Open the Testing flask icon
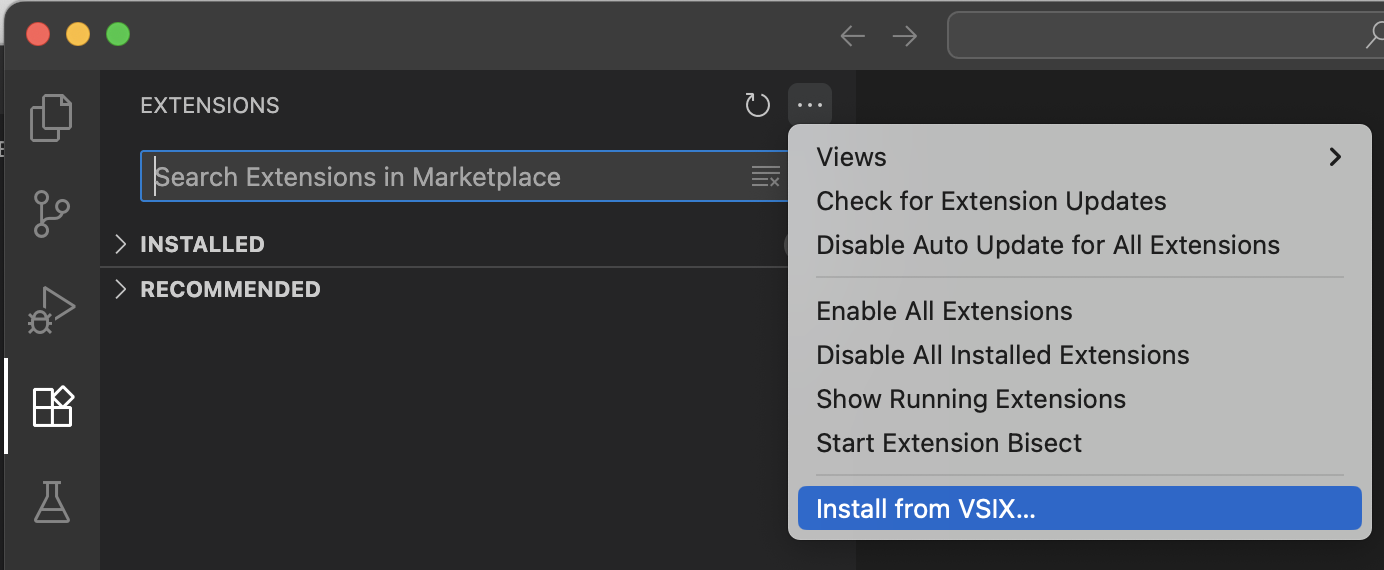 pos(52,501)
